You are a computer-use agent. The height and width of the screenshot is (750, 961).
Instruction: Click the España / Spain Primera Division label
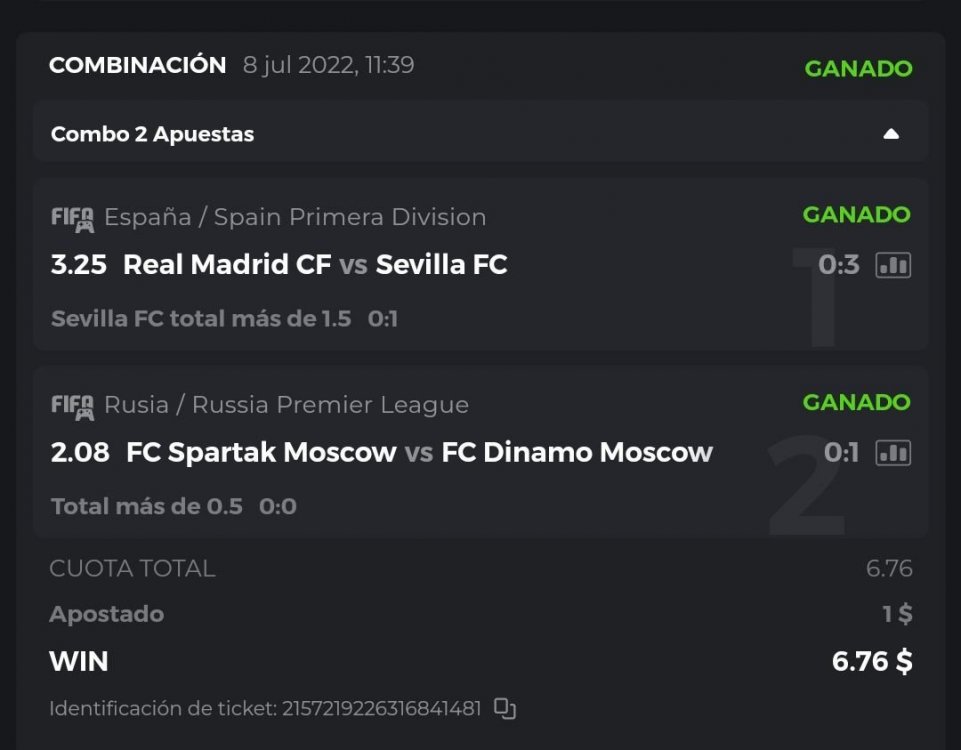pos(295,217)
